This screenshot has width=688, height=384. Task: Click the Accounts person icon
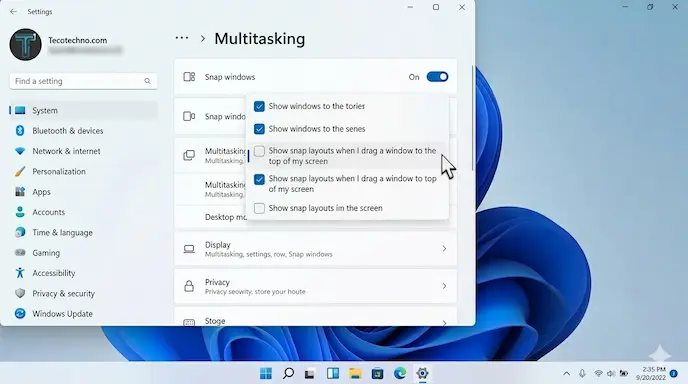20,212
